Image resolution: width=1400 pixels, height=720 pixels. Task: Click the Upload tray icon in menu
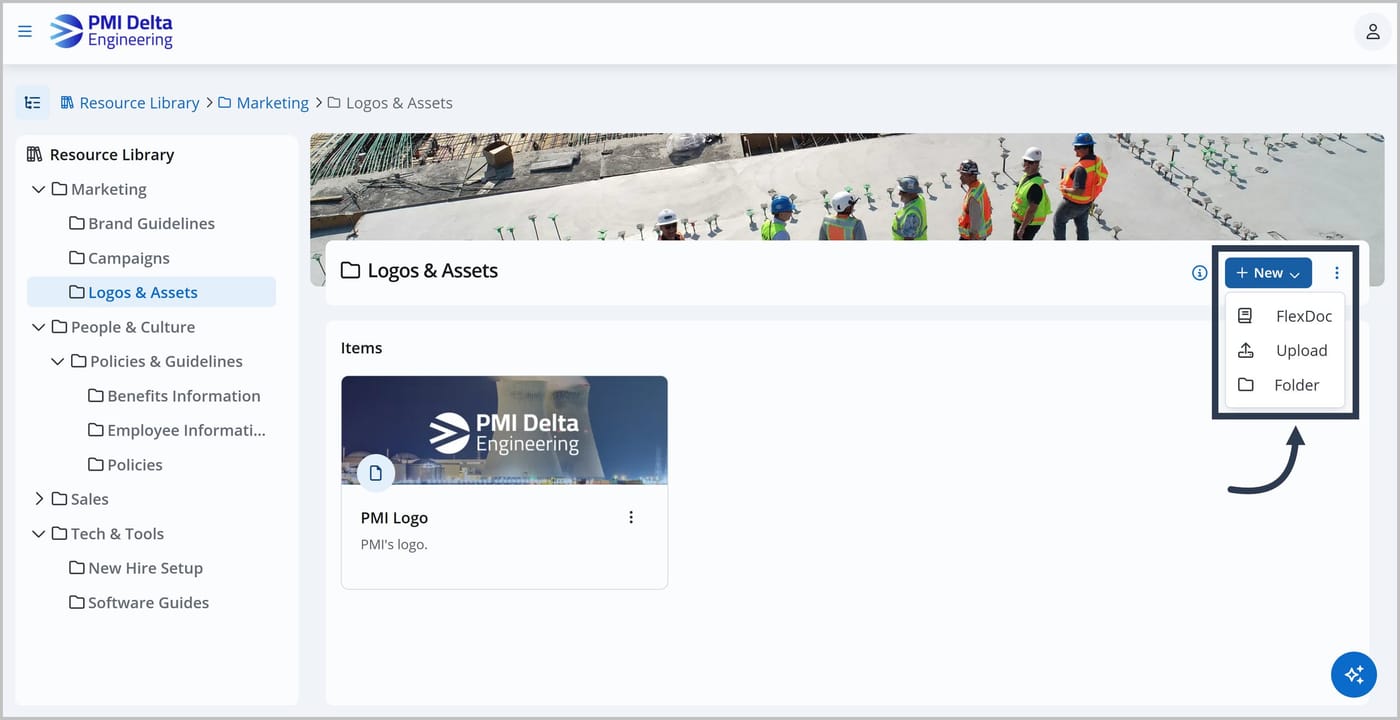(1245, 350)
